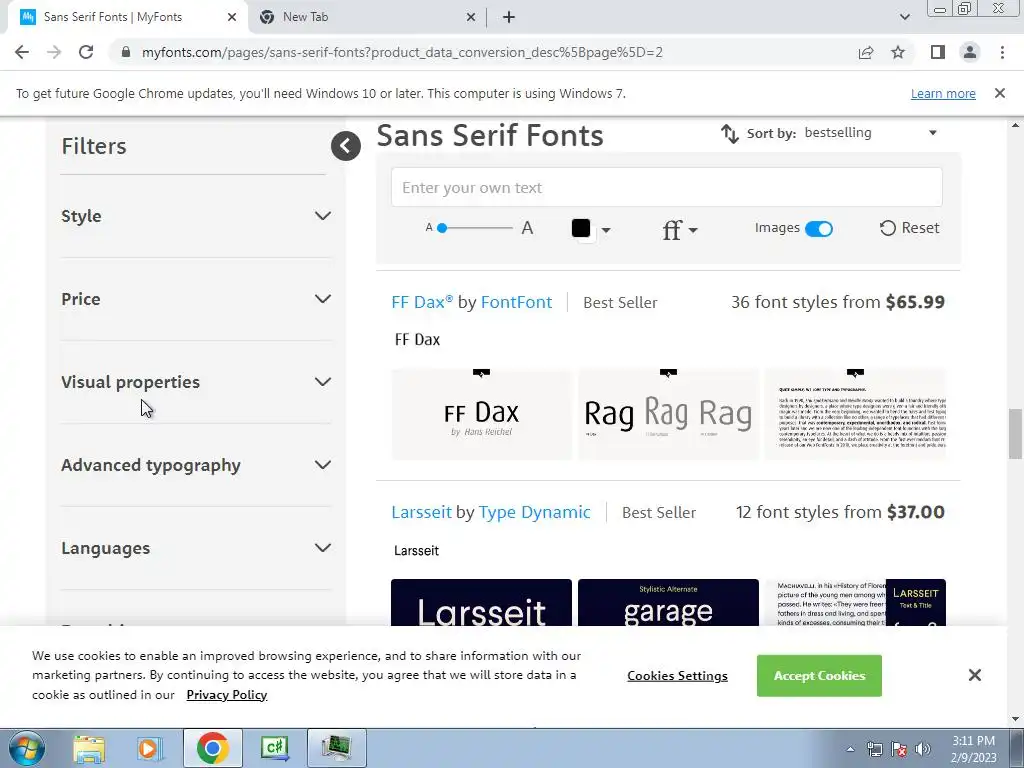Open the Rag Rag Rag weights preview image

pos(668,414)
